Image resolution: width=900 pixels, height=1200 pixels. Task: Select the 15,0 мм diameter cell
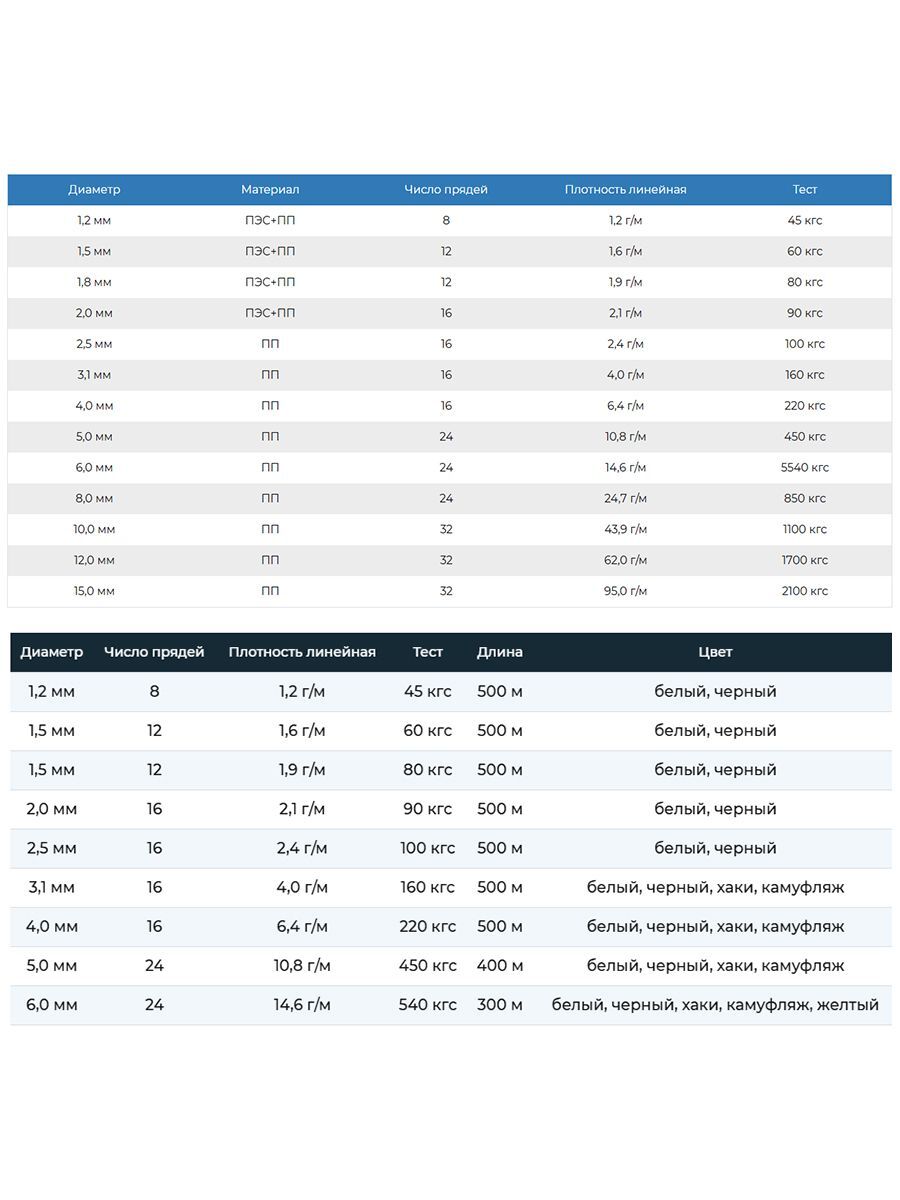coord(94,591)
